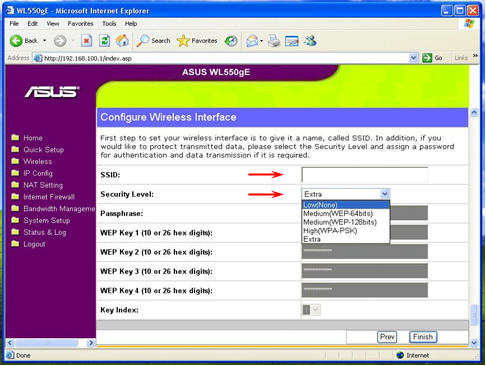Open the address bar history dropdown

pos(413,58)
